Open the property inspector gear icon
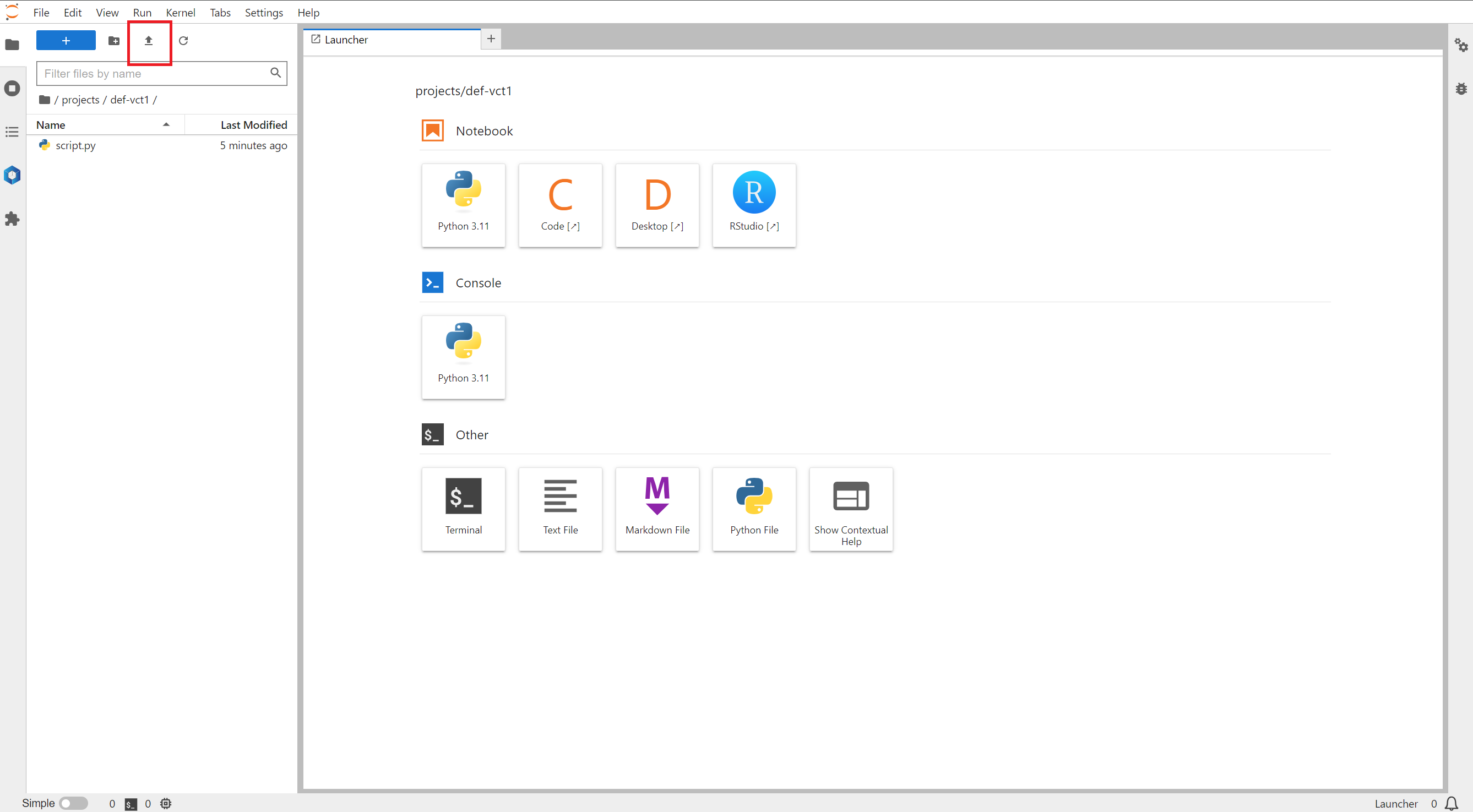Image resolution: width=1473 pixels, height=812 pixels. (x=1461, y=45)
